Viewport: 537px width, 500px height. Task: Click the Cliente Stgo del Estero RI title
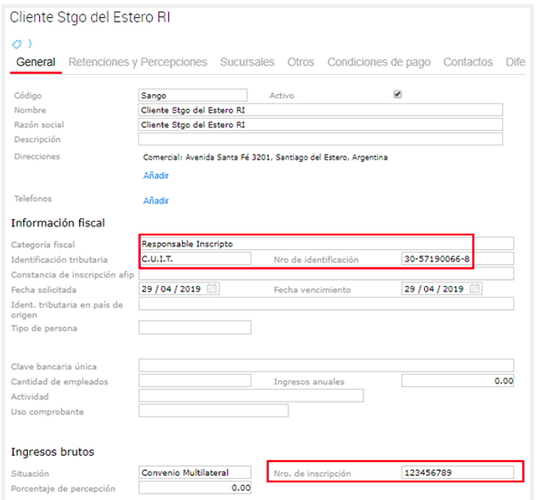pos(90,17)
